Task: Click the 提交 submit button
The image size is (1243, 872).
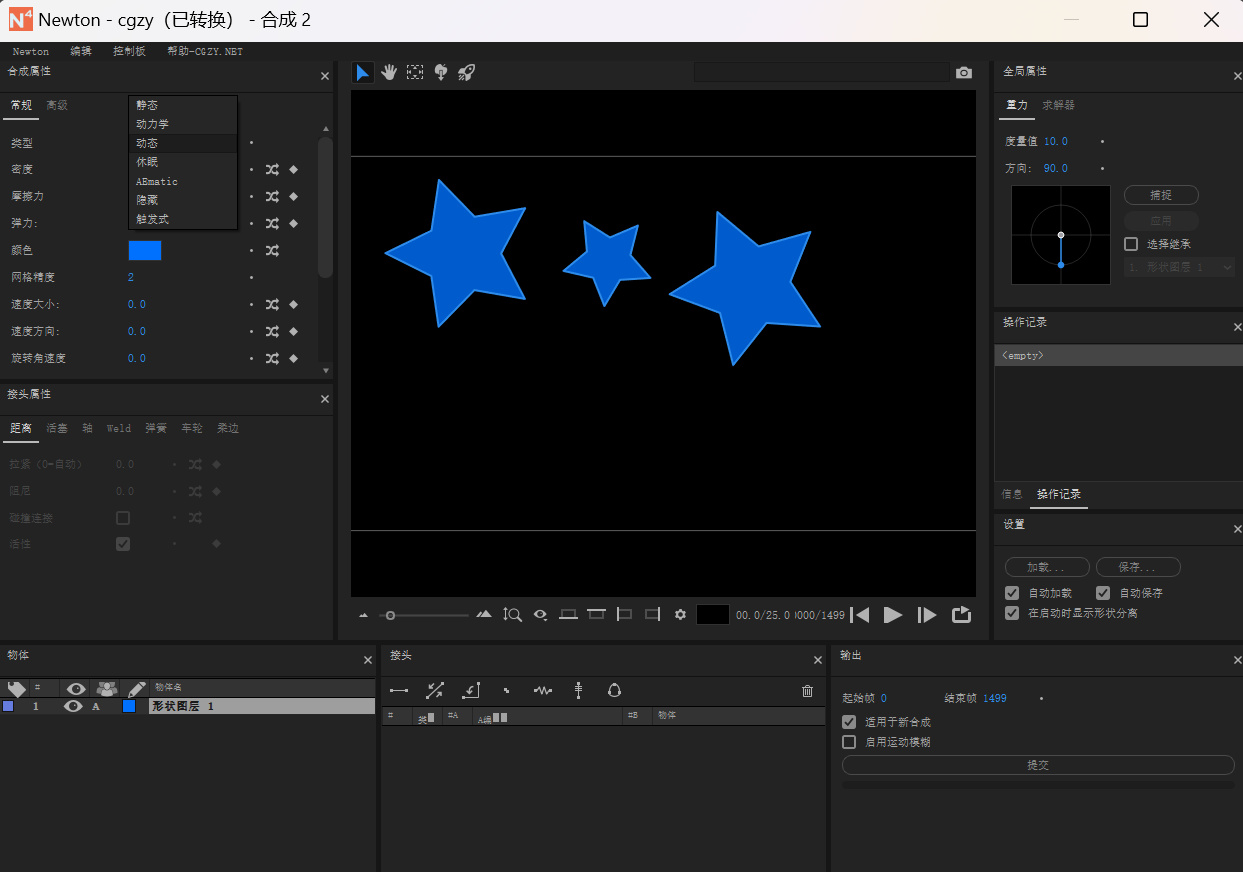Action: tap(1038, 765)
